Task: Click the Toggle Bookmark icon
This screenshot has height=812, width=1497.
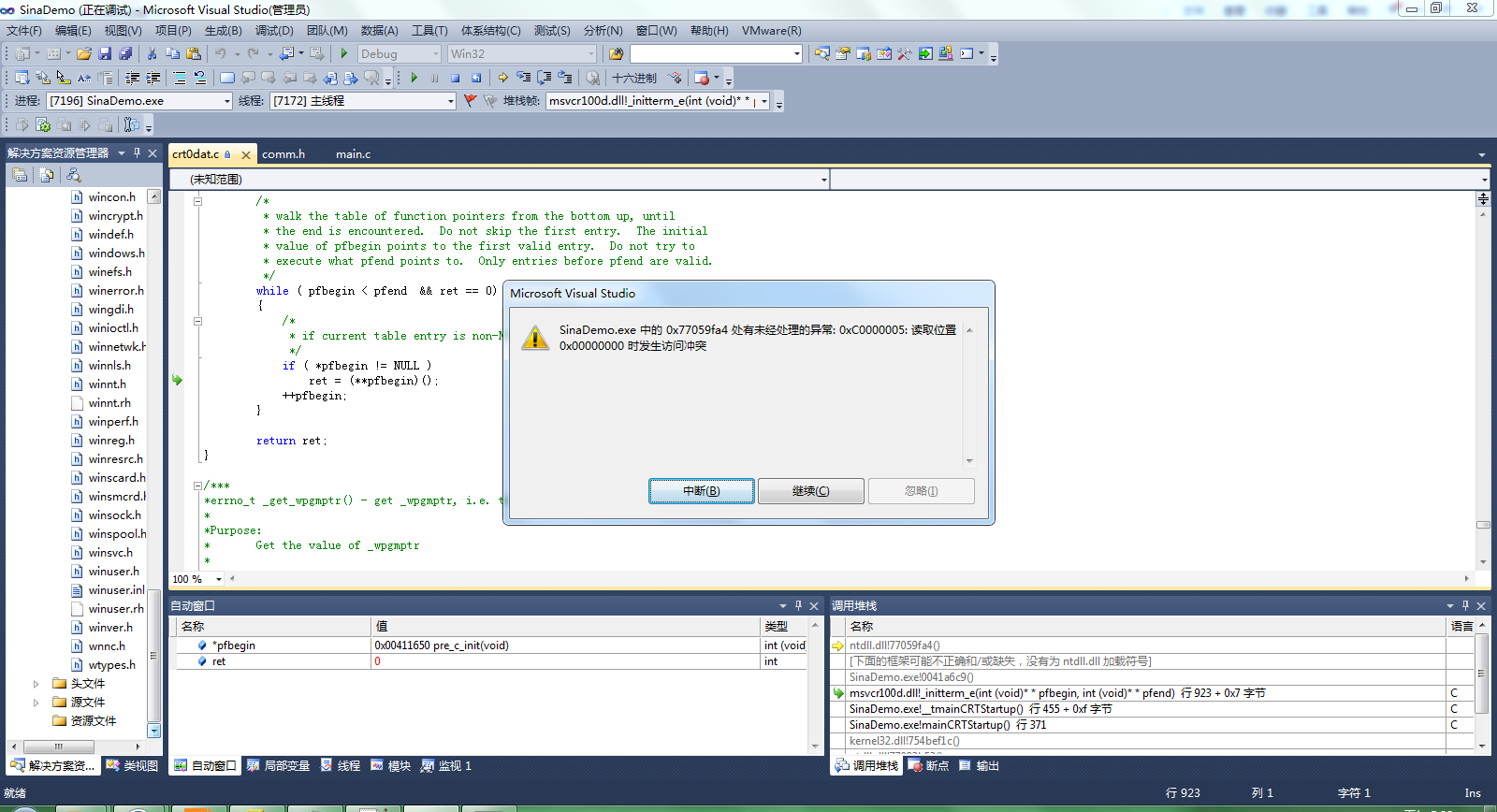Action: 227,79
